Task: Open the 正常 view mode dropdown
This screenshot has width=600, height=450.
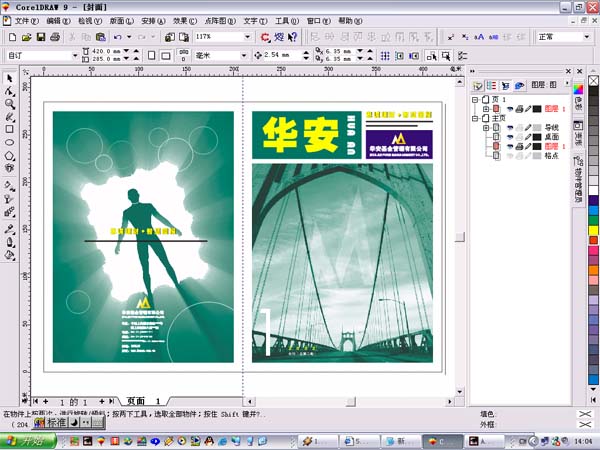Action: [587, 37]
